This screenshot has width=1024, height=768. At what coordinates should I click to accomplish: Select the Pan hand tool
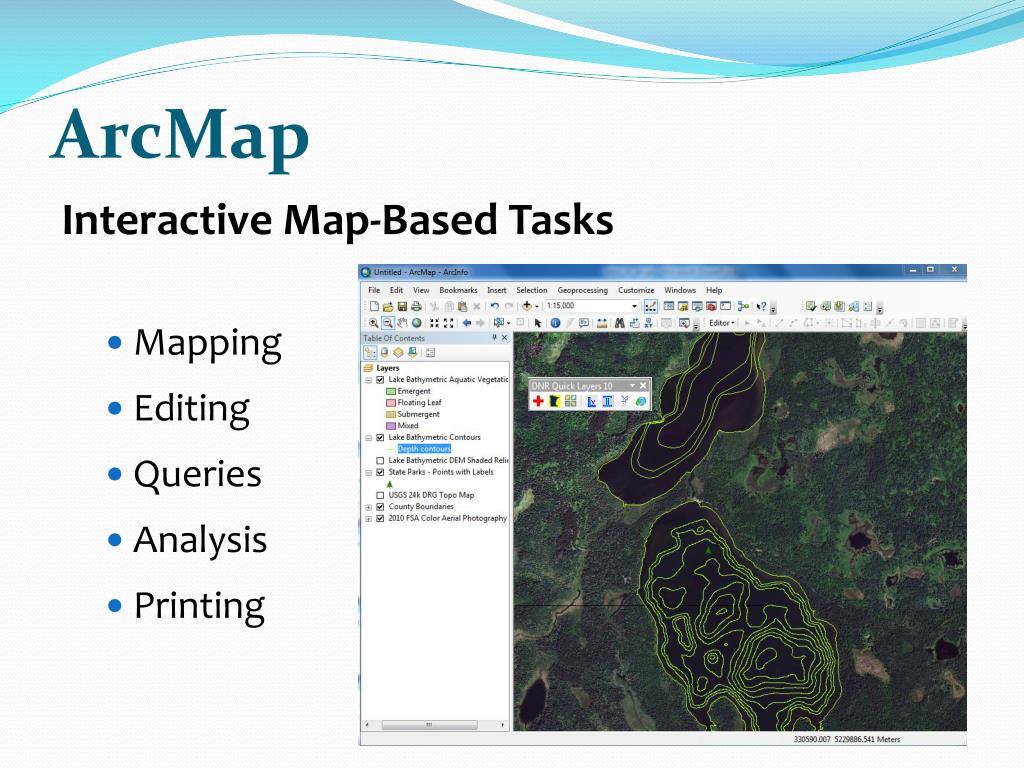pos(402,323)
